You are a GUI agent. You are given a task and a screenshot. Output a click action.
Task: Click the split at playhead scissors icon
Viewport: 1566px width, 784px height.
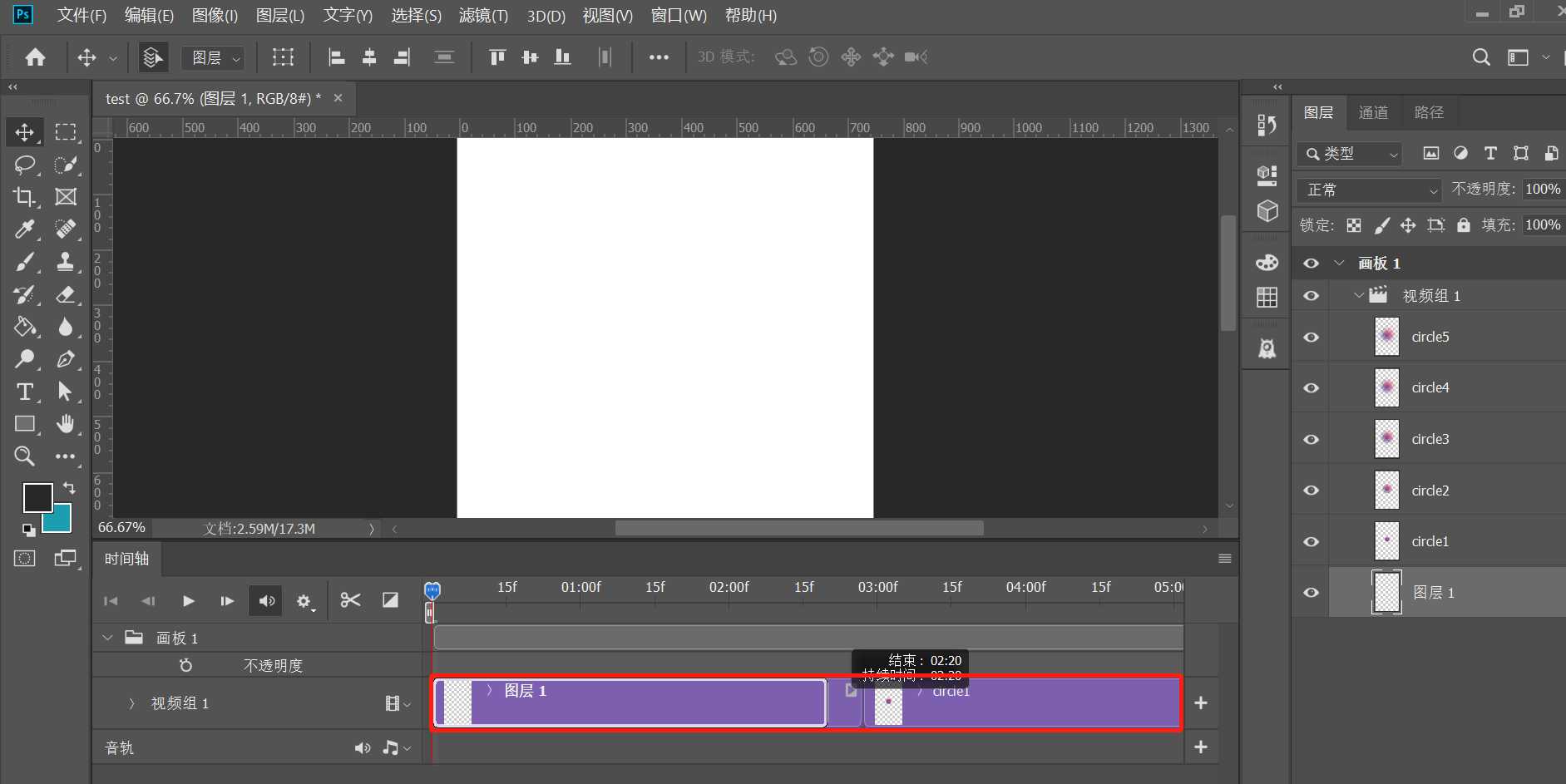(x=350, y=600)
